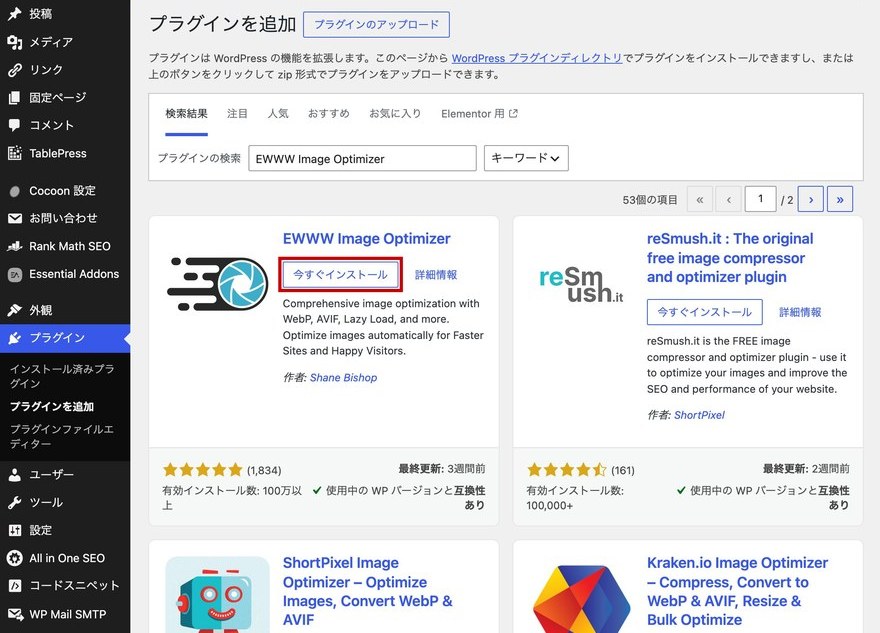Switch to the 検索結果 tab
The image size is (880, 633).
(x=186, y=114)
